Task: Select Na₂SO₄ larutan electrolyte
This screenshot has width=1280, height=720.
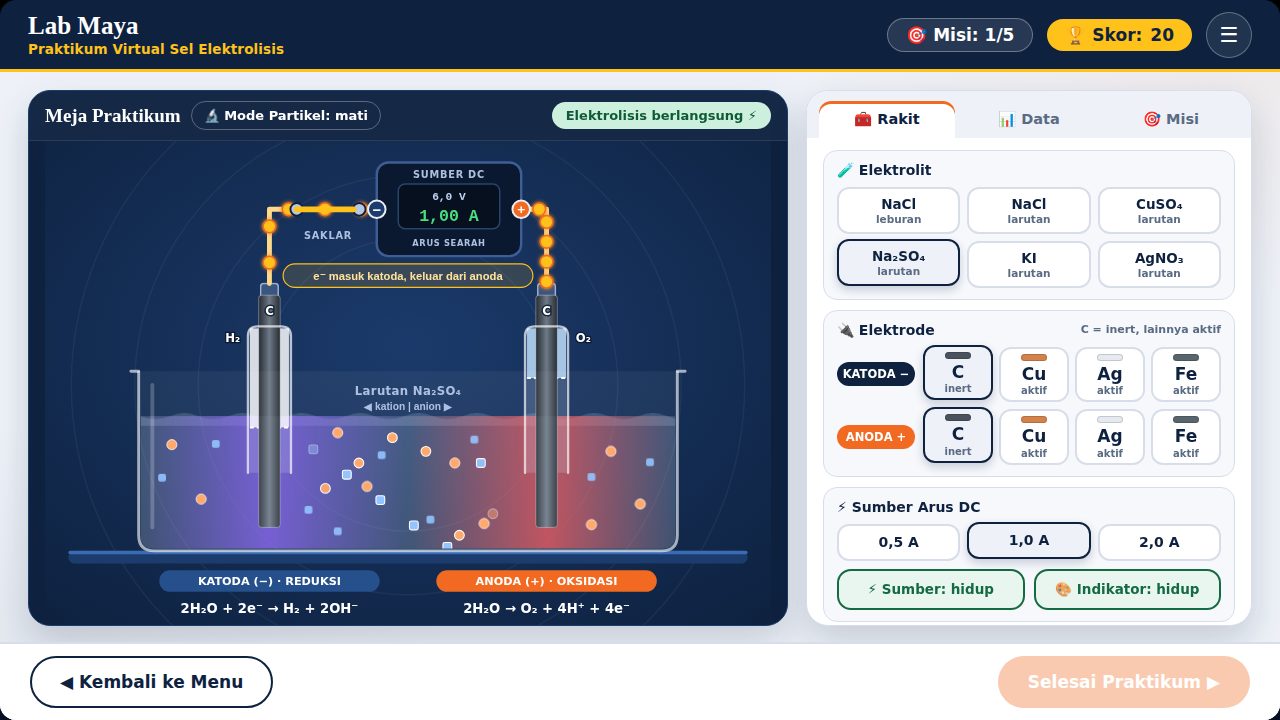Action: pyautogui.click(x=898, y=263)
